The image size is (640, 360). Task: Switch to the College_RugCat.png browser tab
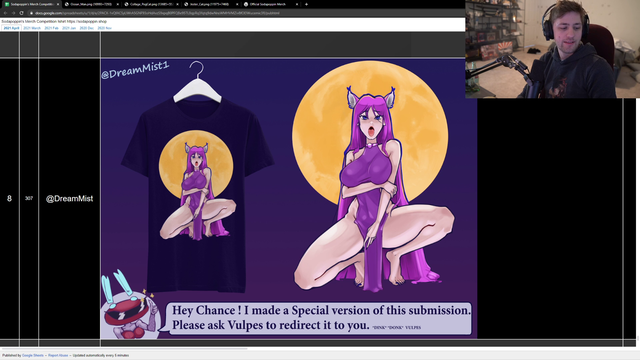pos(151,4)
